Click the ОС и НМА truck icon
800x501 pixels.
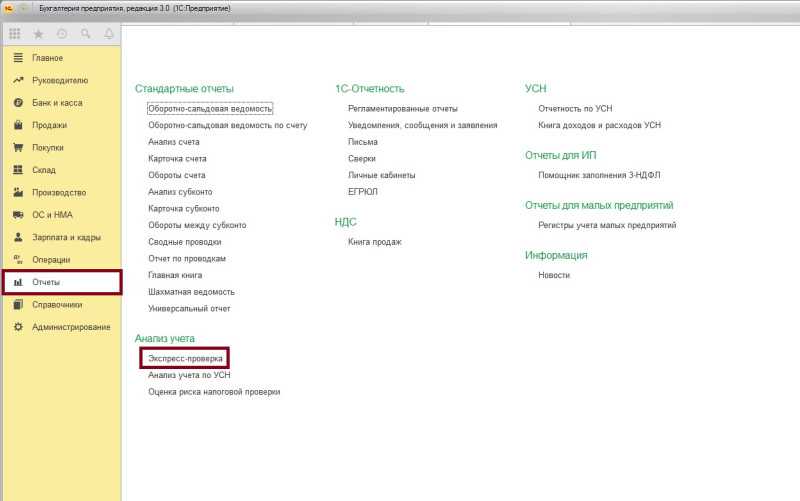pos(18,215)
